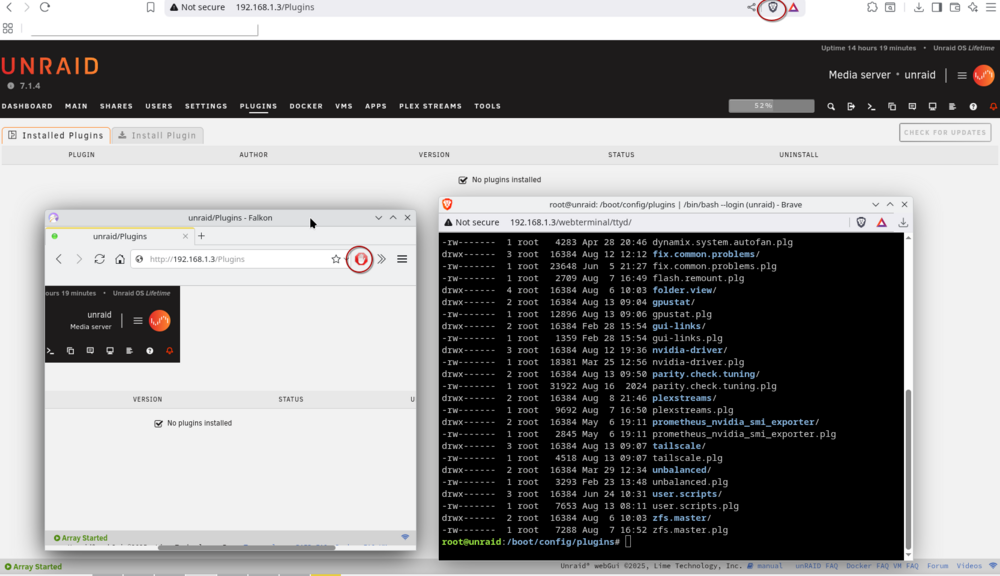Open the Brave main menu hamburger icon

pyautogui.click(x=990, y=8)
